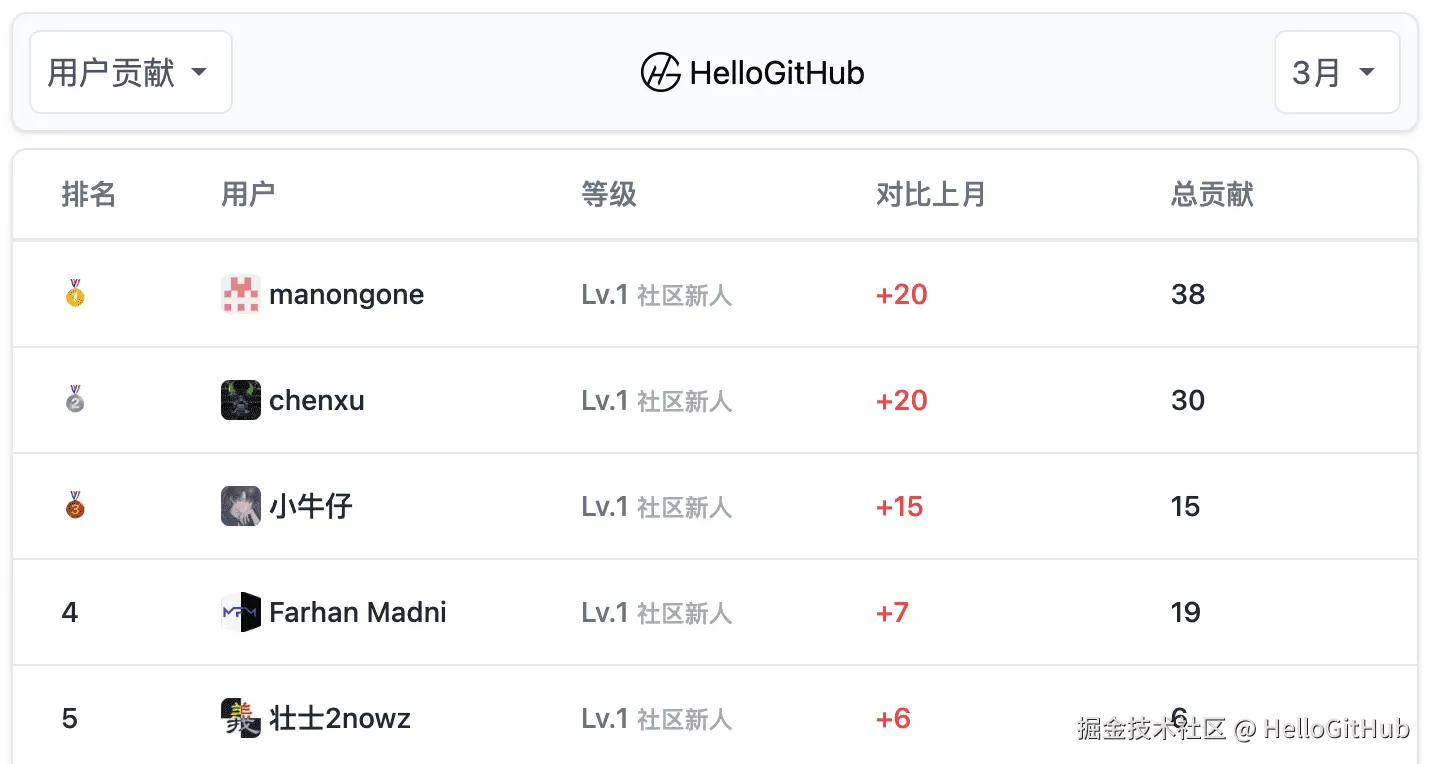Click the 对比上月 column header
Screen dimensions: 1432x764
pos(930,194)
